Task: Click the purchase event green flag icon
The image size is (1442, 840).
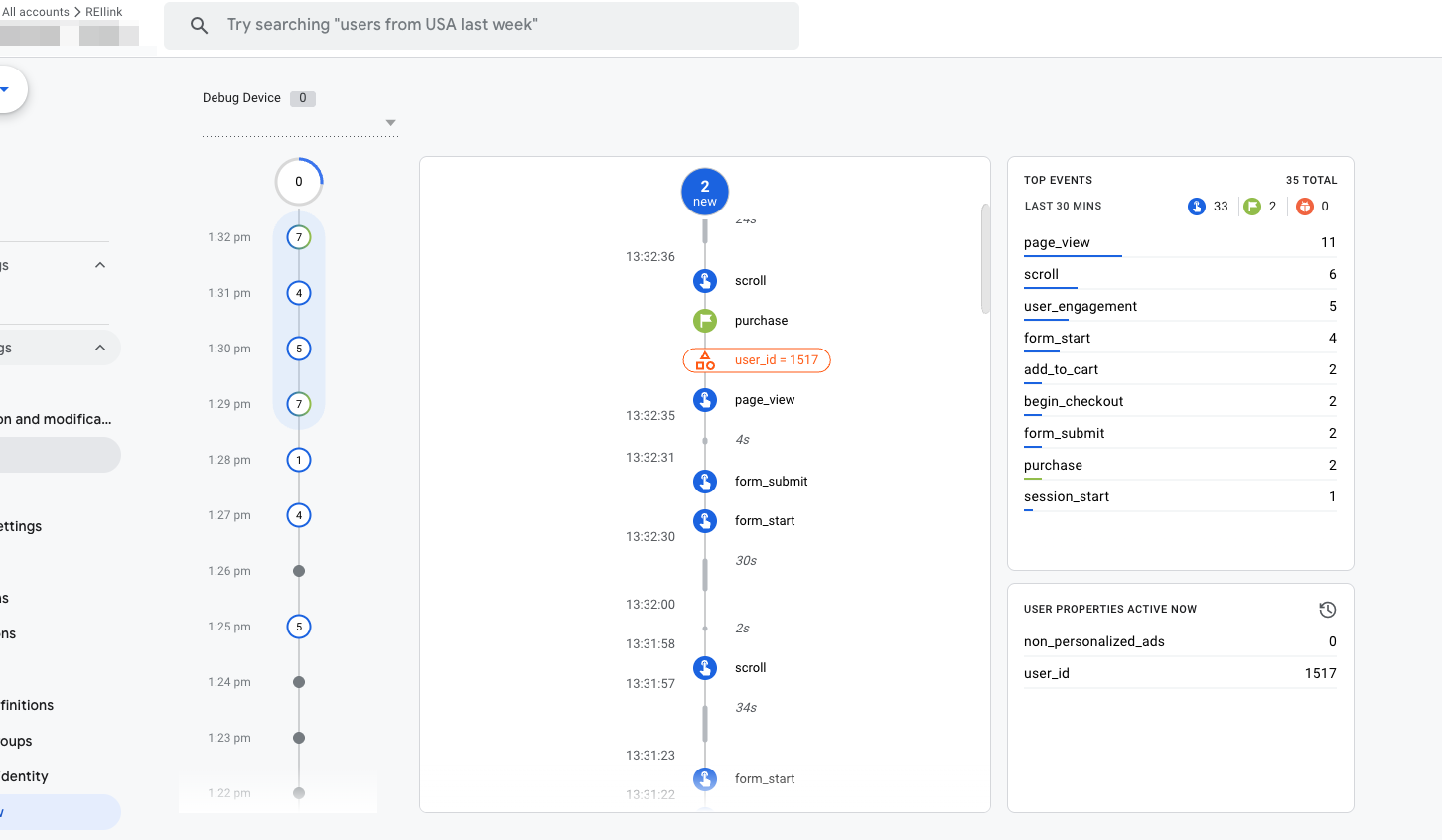Action: click(705, 321)
